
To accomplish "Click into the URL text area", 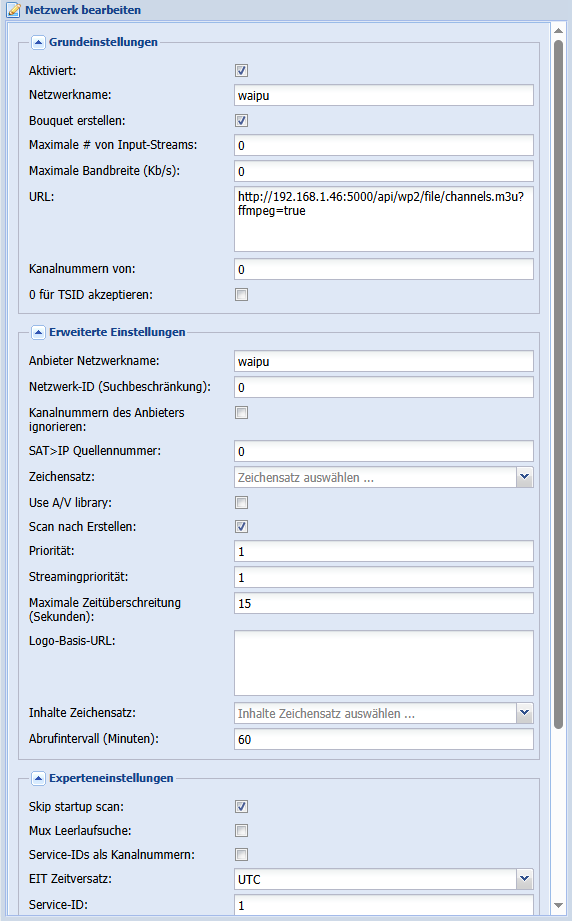I will (383, 219).
